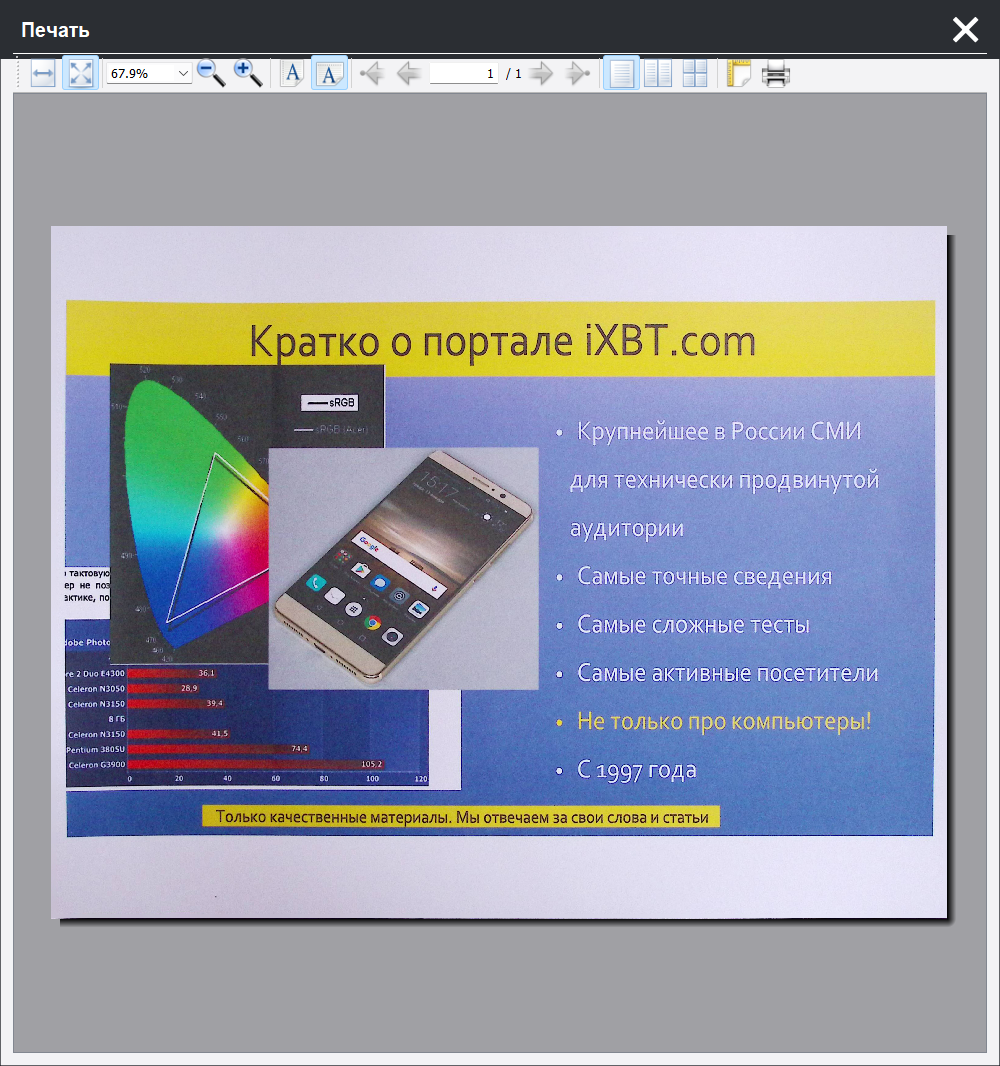Go to the last page arrow
Viewport: 1000px width, 1066px height.
point(577,73)
